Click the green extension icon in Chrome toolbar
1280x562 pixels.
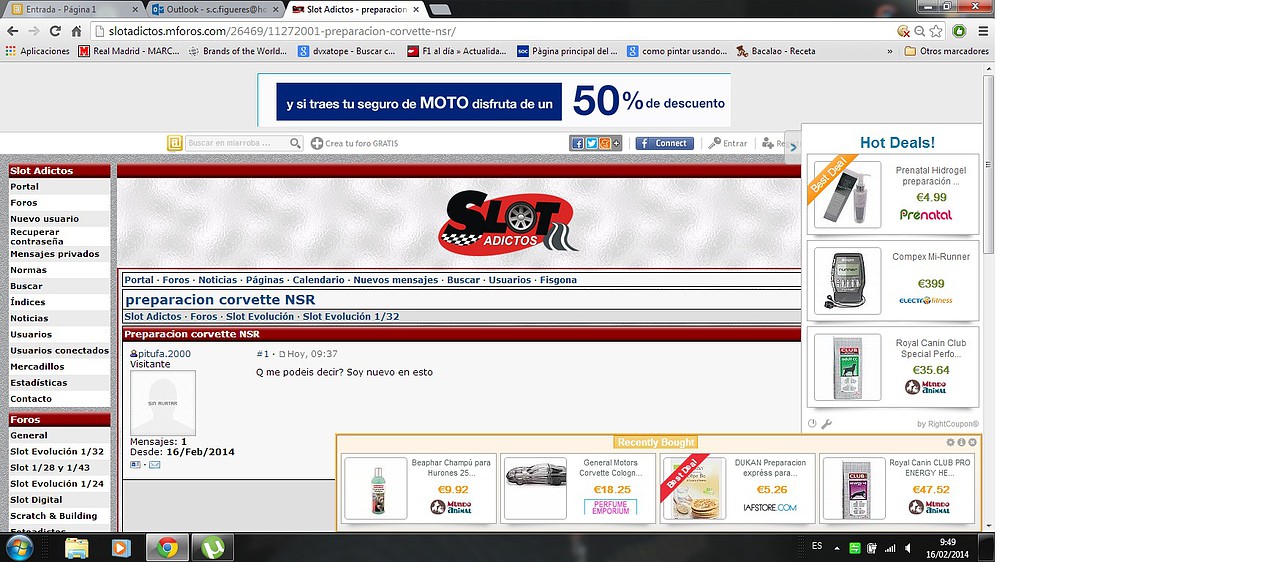[960, 31]
